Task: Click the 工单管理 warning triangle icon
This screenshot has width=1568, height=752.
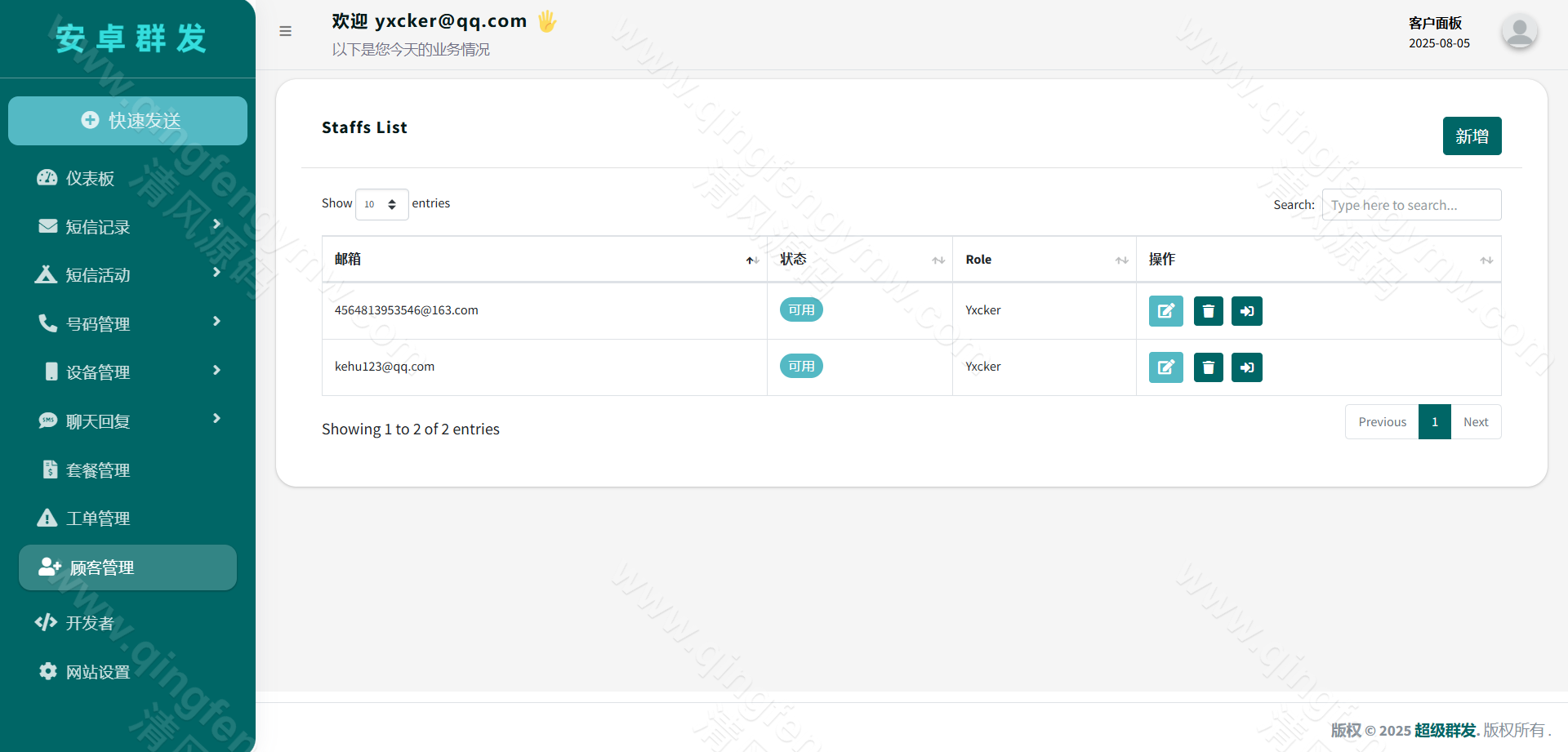Action: 47,518
